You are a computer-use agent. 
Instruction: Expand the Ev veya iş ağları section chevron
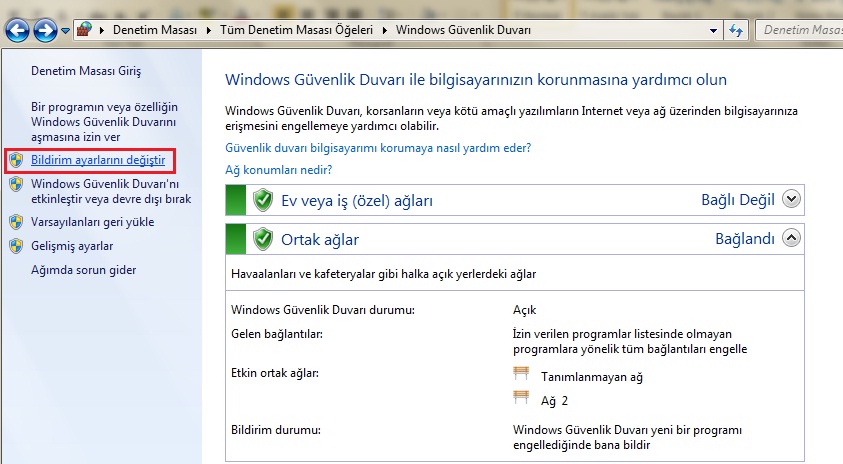(791, 199)
